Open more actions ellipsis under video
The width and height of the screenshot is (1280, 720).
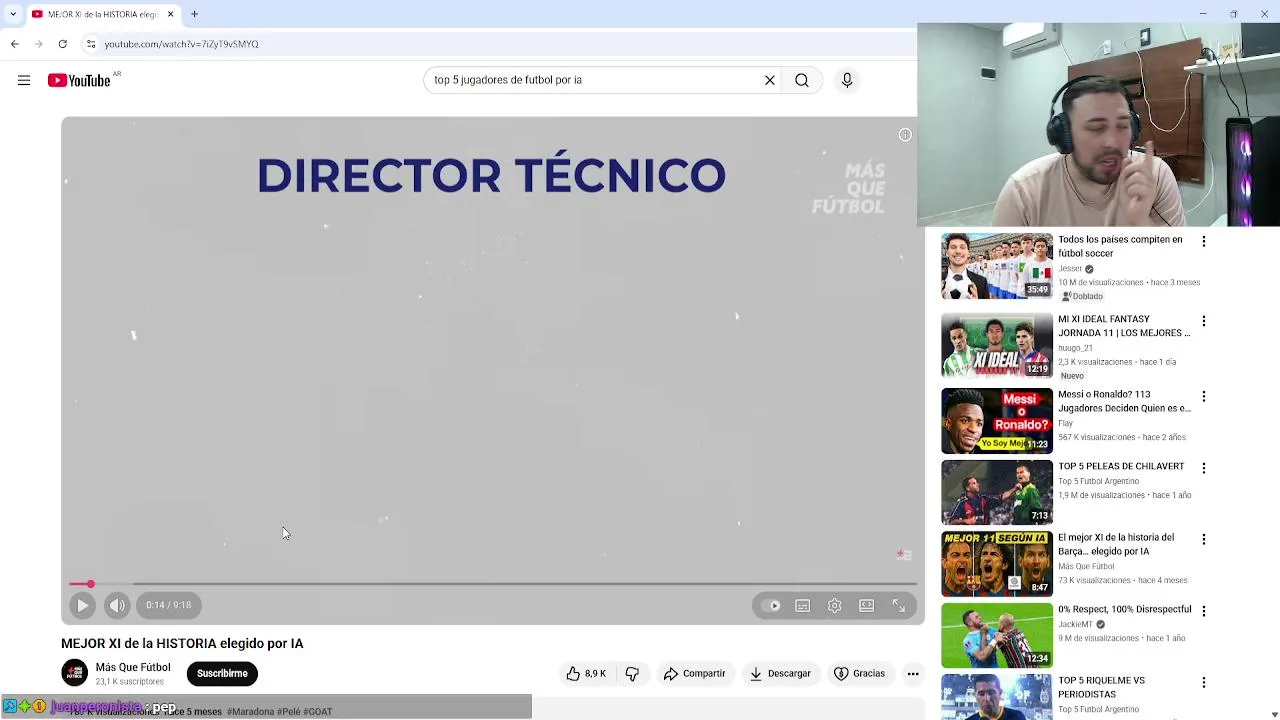coord(913,674)
